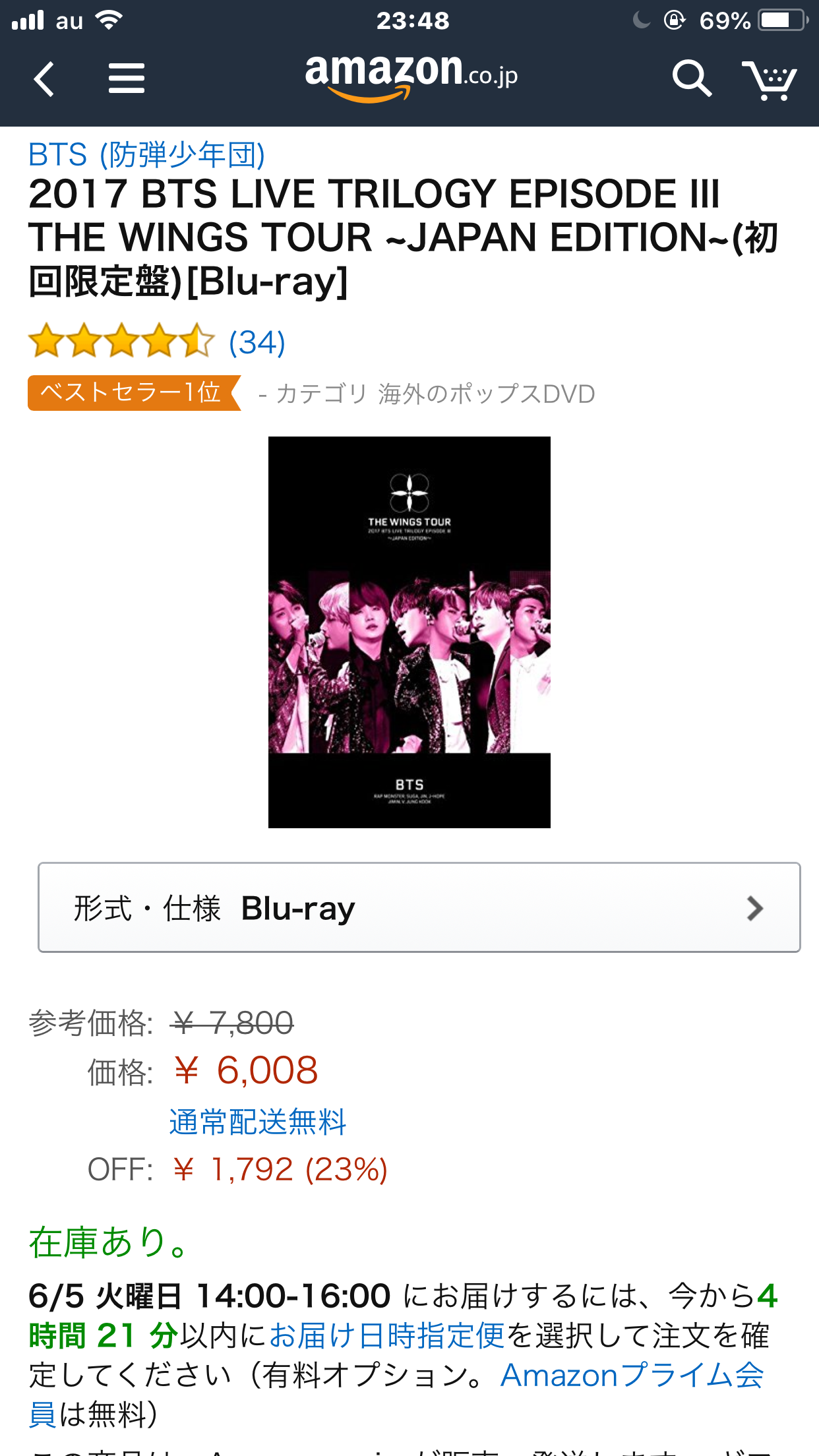This screenshot has width=819, height=1456.
Task: Tap the battery status icon
Action: (783, 20)
